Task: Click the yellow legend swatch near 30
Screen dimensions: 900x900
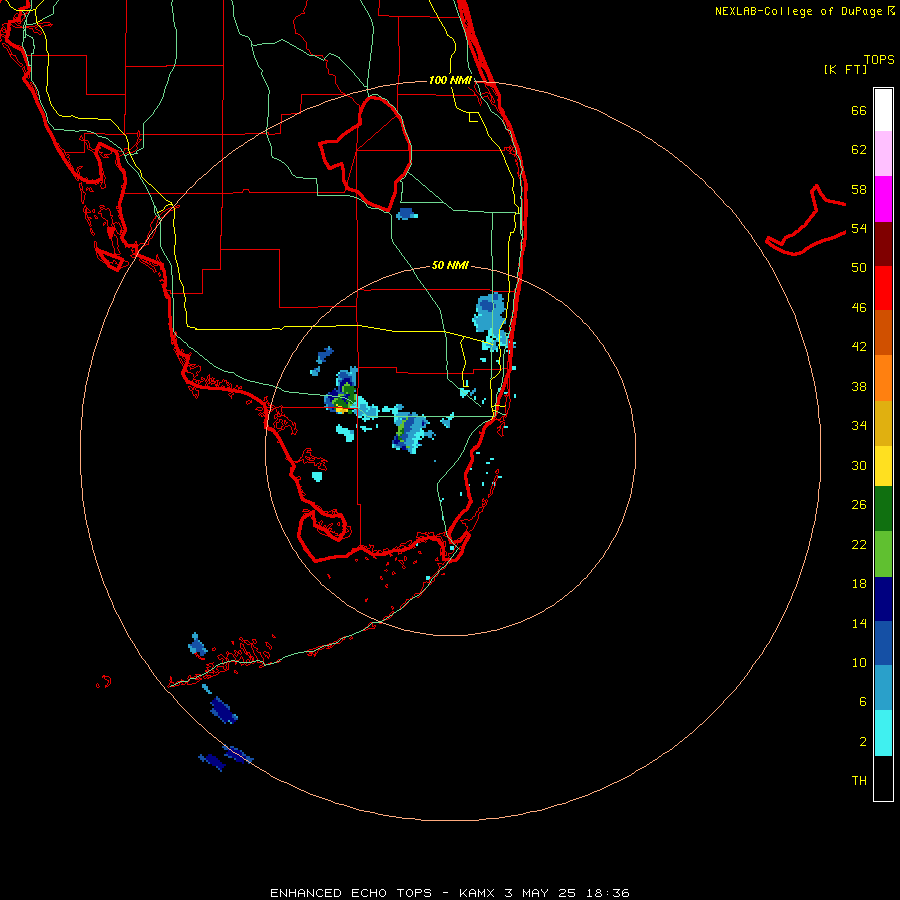Action: pos(883,466)
